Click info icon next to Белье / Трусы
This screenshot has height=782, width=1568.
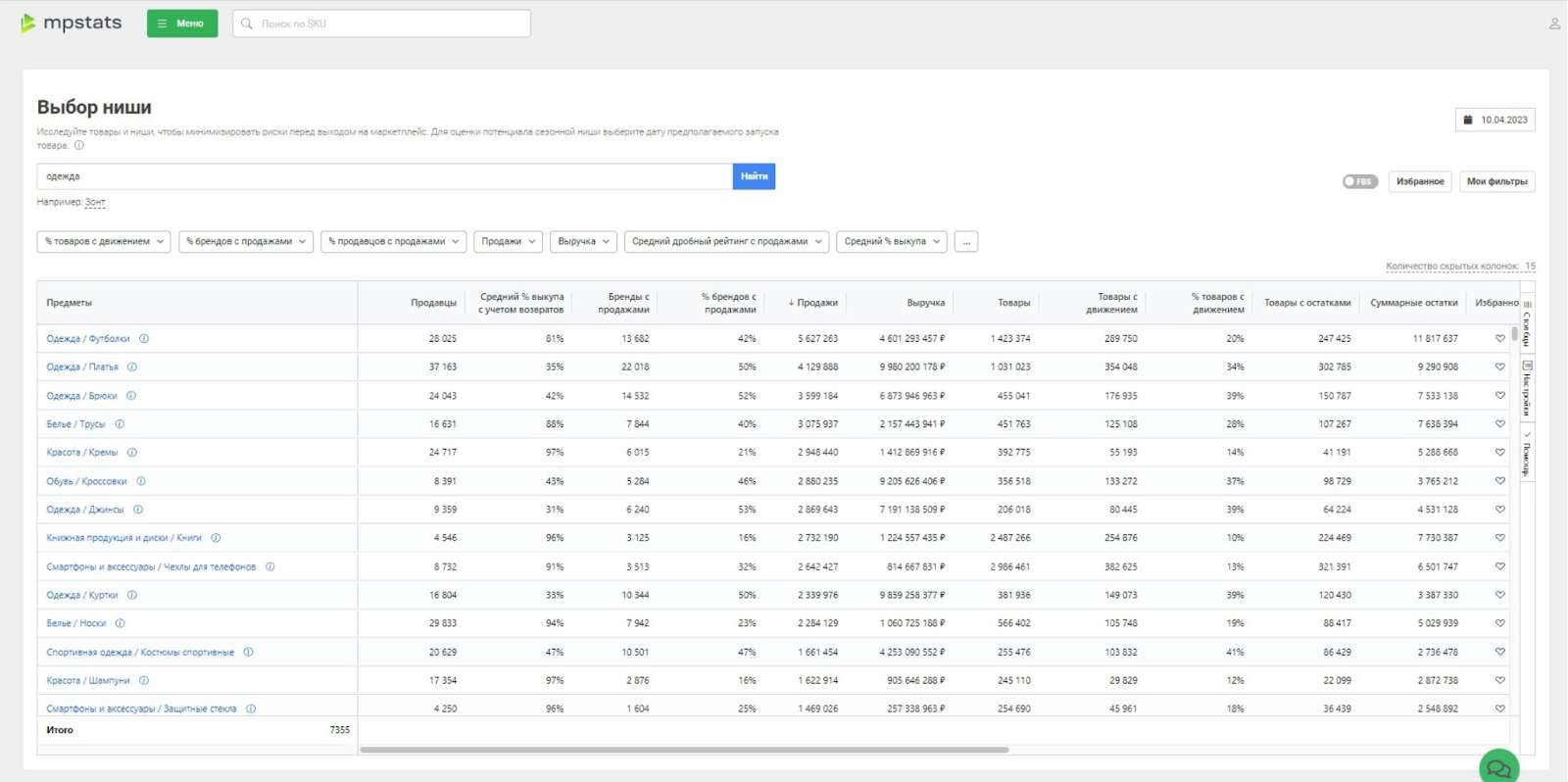pos(120,424)
